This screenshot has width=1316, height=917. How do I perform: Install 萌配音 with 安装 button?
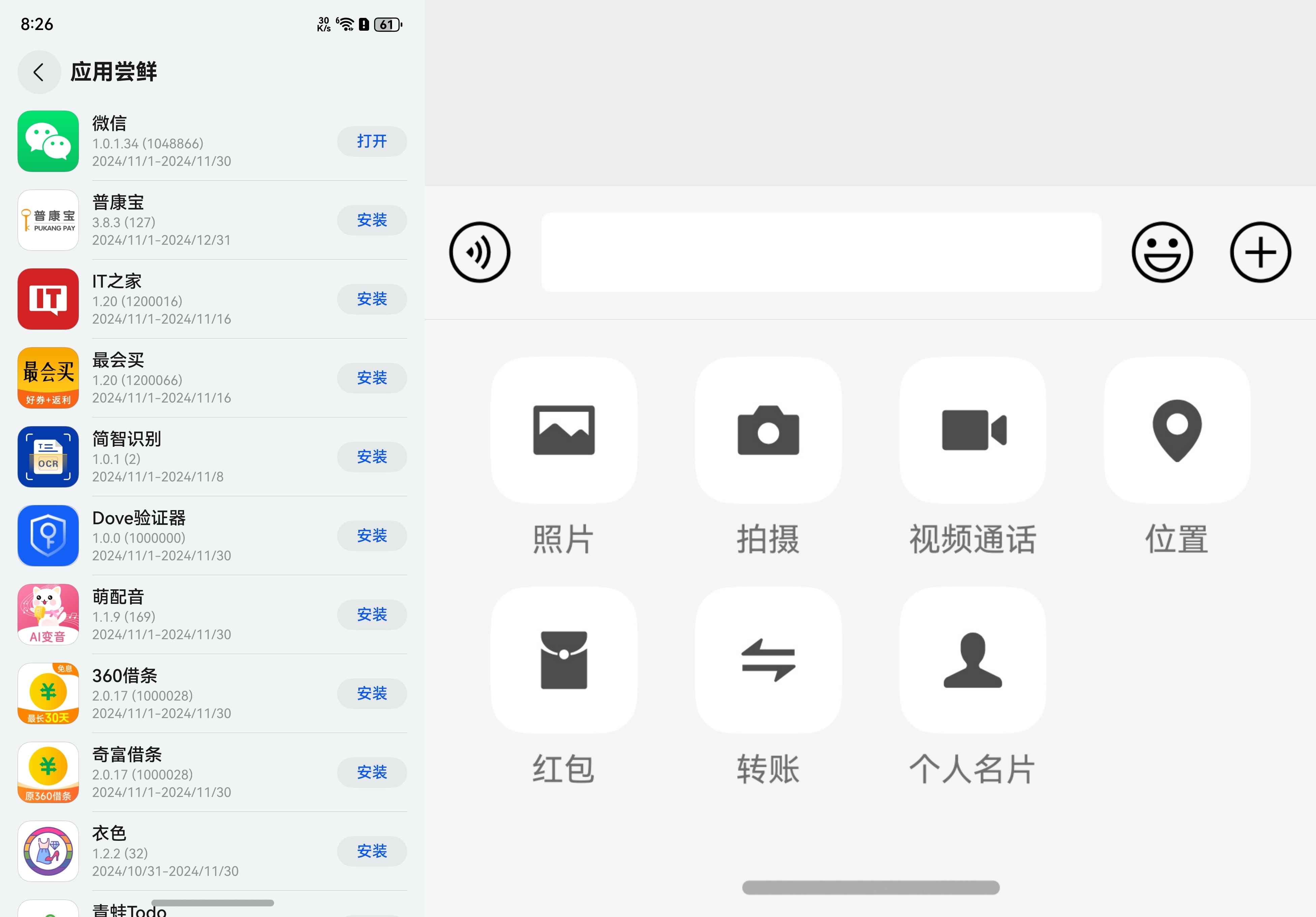372,614
